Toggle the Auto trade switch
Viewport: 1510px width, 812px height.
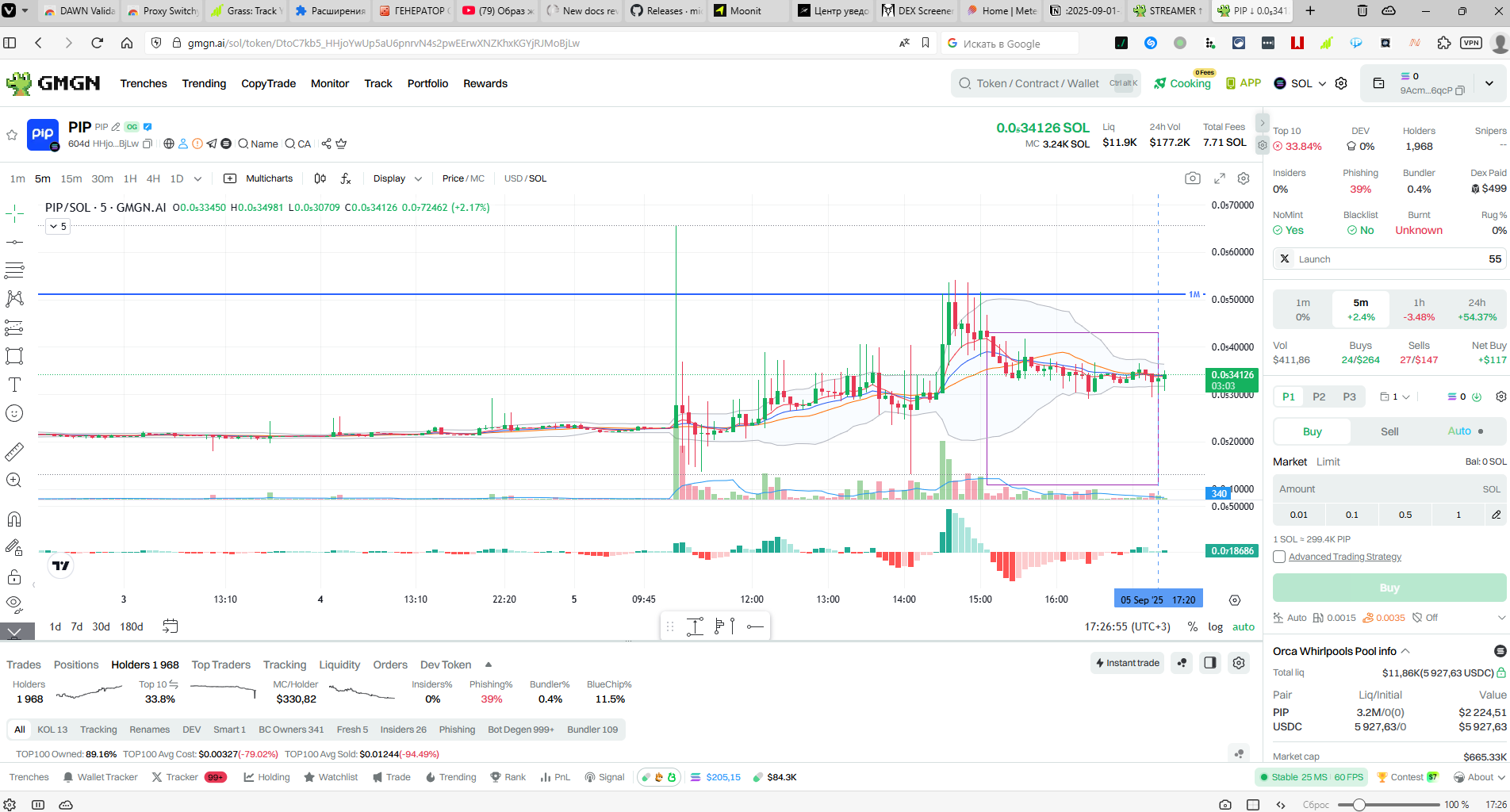click(1466, 431)
